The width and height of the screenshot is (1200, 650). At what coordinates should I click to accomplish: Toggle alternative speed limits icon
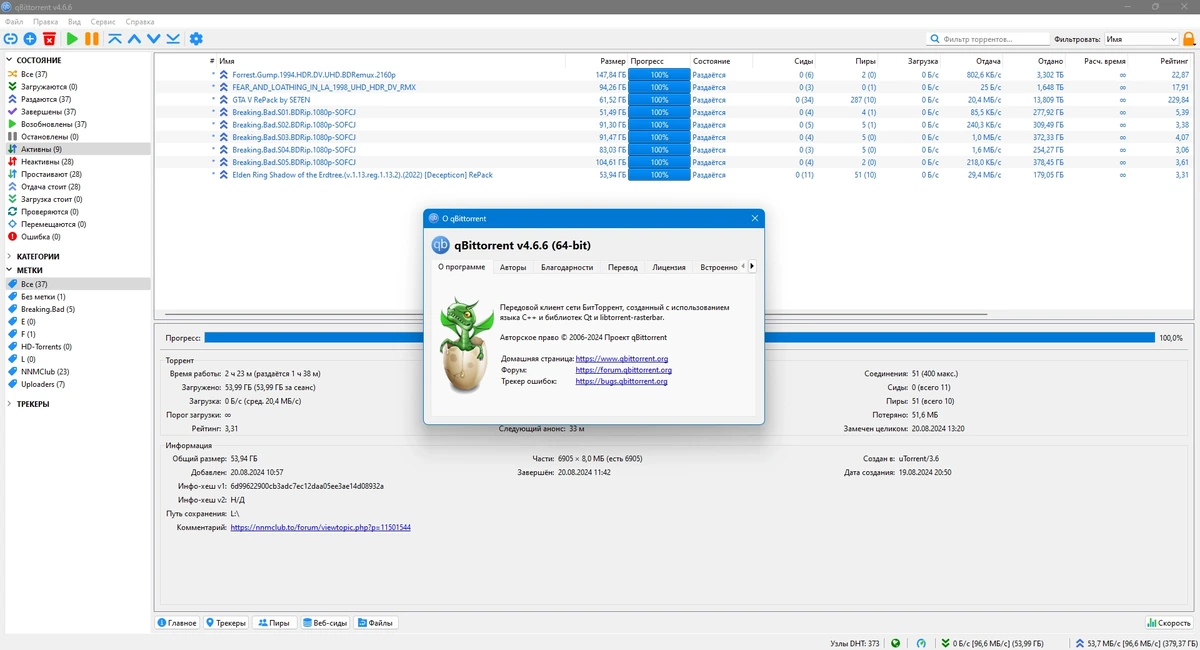[x=921, y=643]
